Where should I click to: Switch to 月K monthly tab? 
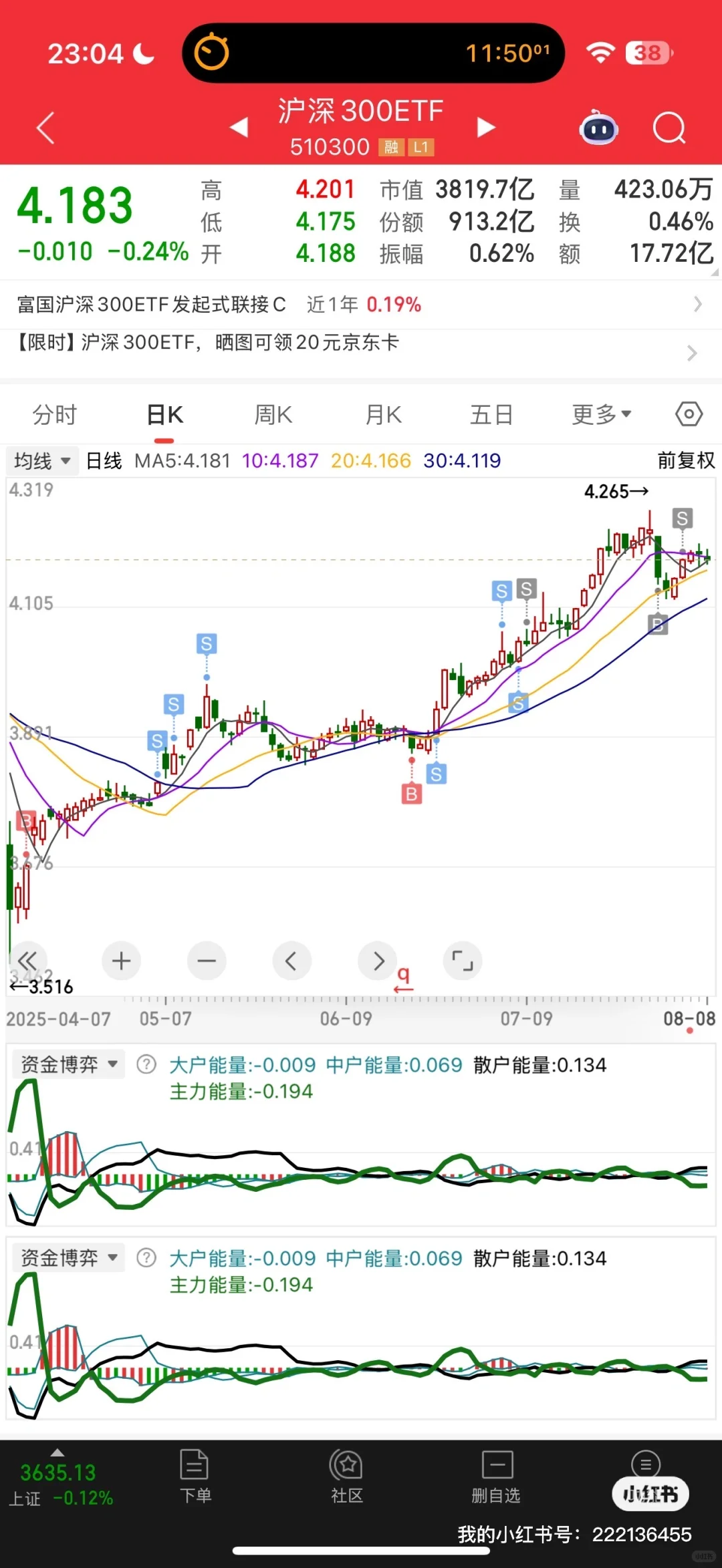click(383, 415)
